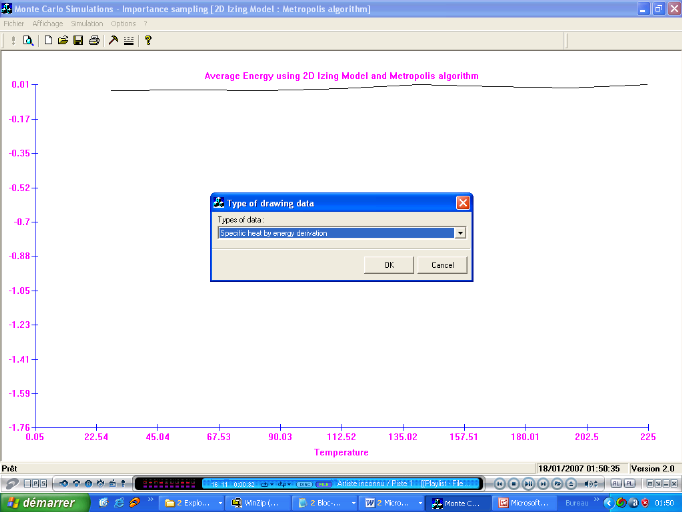Image resolution: width=682 pixels, height=512 pixels.
Task: Open the démarrer start menu
Action: (45, 503)
